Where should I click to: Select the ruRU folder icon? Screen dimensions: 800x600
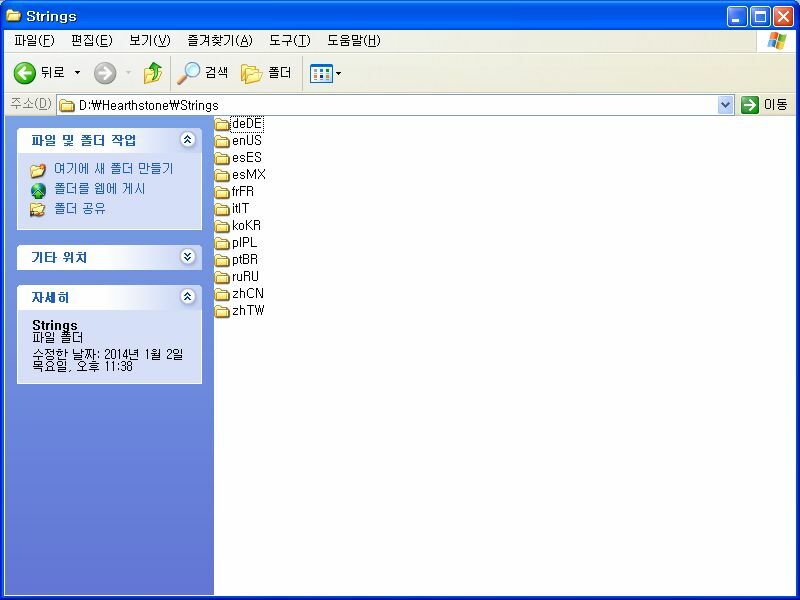point(222,277)
